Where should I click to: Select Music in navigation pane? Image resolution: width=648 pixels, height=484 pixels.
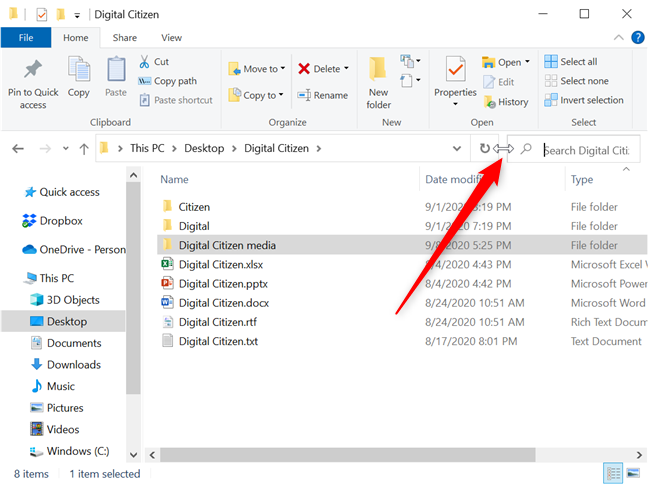53,386
